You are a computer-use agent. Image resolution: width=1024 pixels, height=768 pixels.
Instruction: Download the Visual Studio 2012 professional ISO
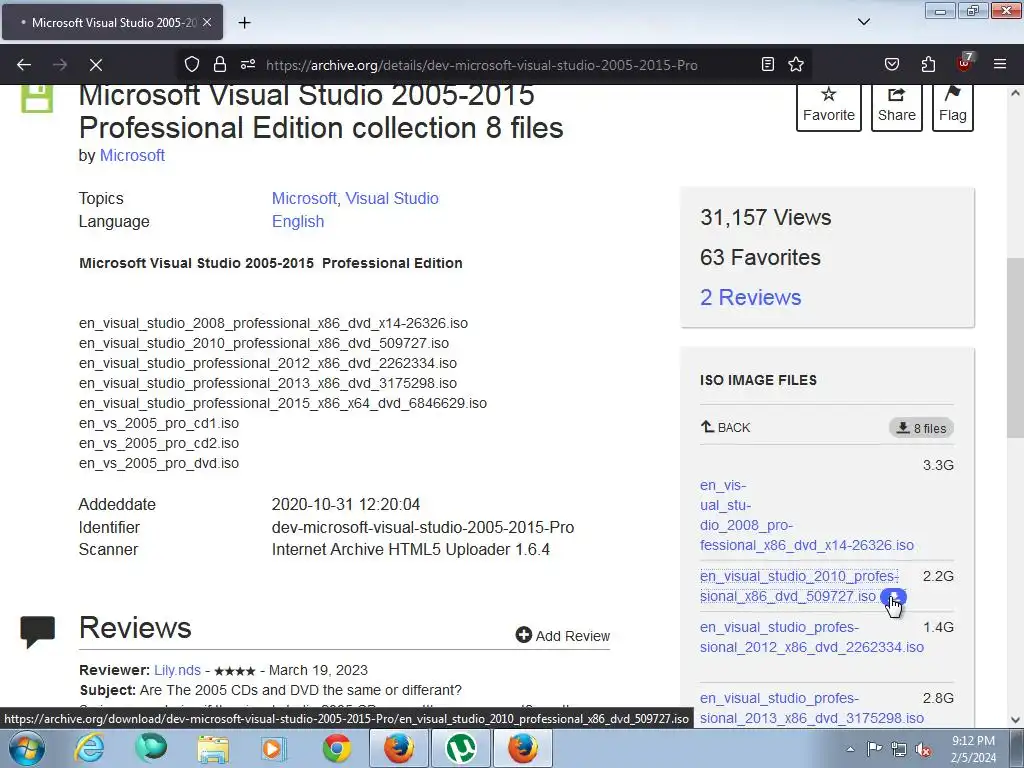click(x=812, y=637)
